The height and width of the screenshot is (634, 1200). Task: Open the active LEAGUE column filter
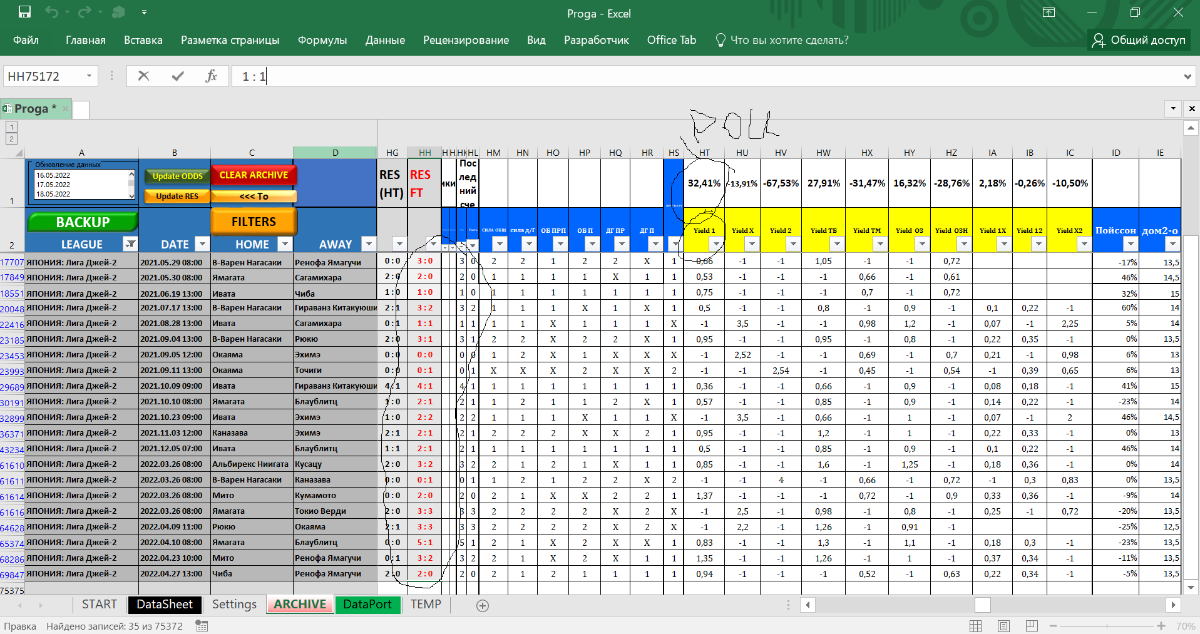(129, 243)
